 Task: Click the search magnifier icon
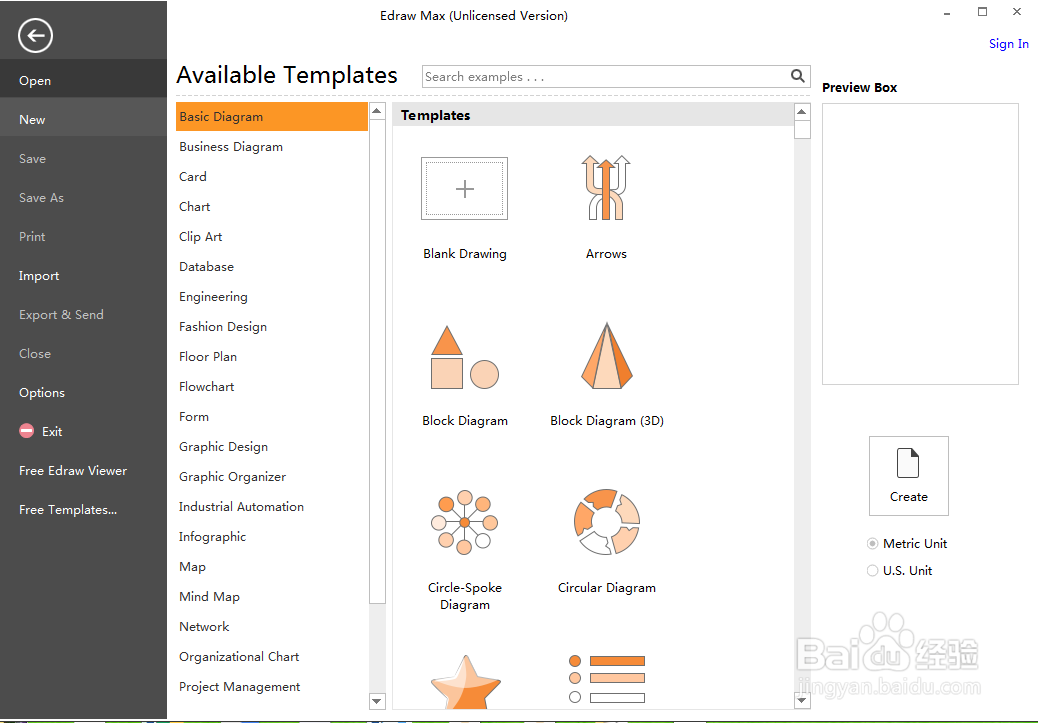point(798,76)
